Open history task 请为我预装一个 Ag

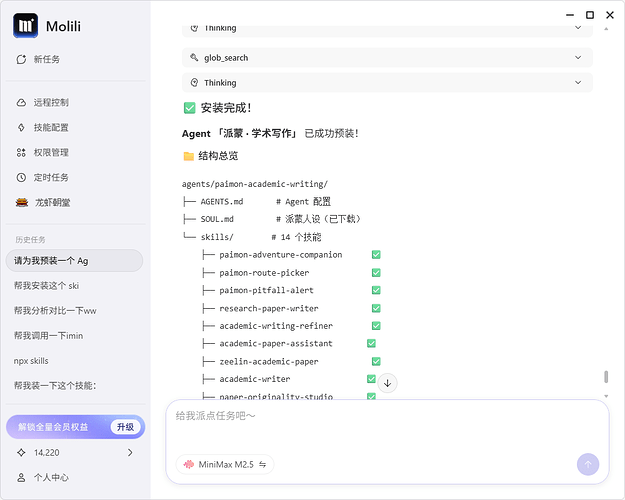[x=75, y=261]
